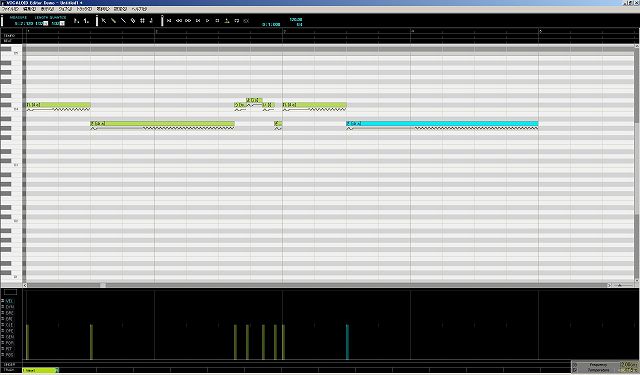The width and height of the screenshot is (640, 375).
Task: Open the トラック (Track) menu
Action: 84,9
